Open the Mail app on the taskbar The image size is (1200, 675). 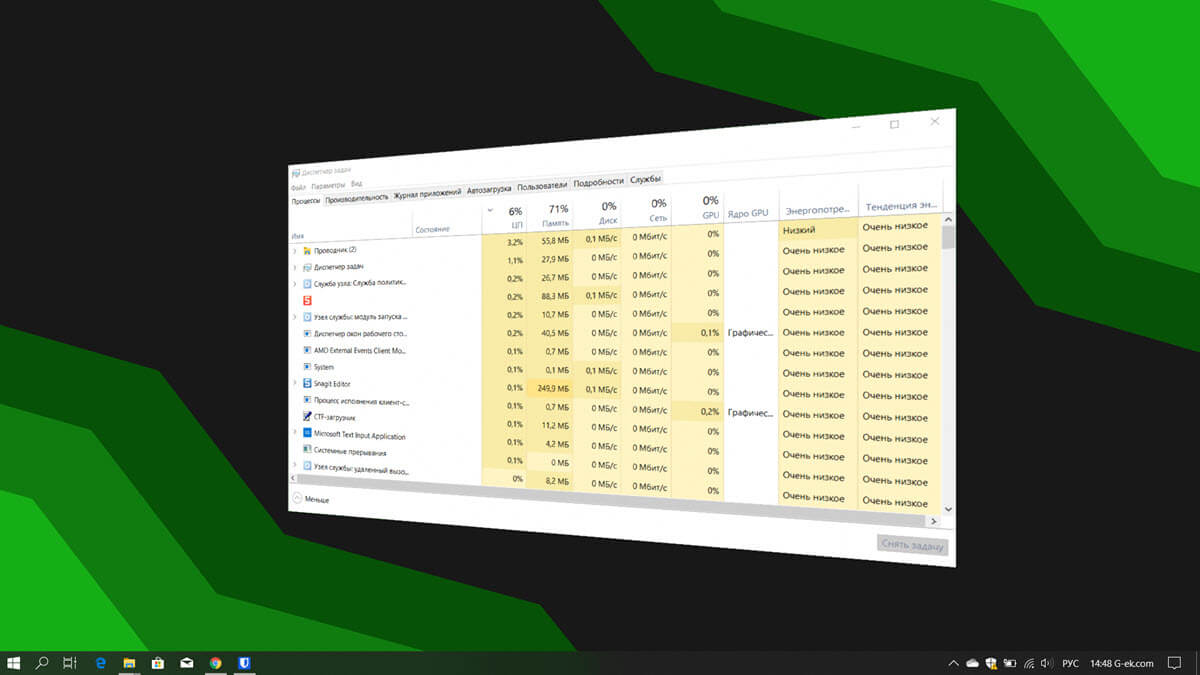(186, 662)
